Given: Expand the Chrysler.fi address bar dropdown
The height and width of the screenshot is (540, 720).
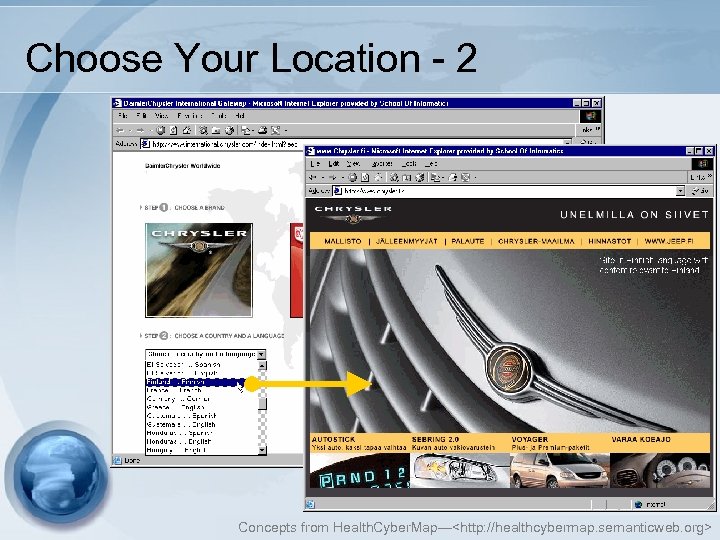Looking at the screenshot, I should (x=680, y=191).
